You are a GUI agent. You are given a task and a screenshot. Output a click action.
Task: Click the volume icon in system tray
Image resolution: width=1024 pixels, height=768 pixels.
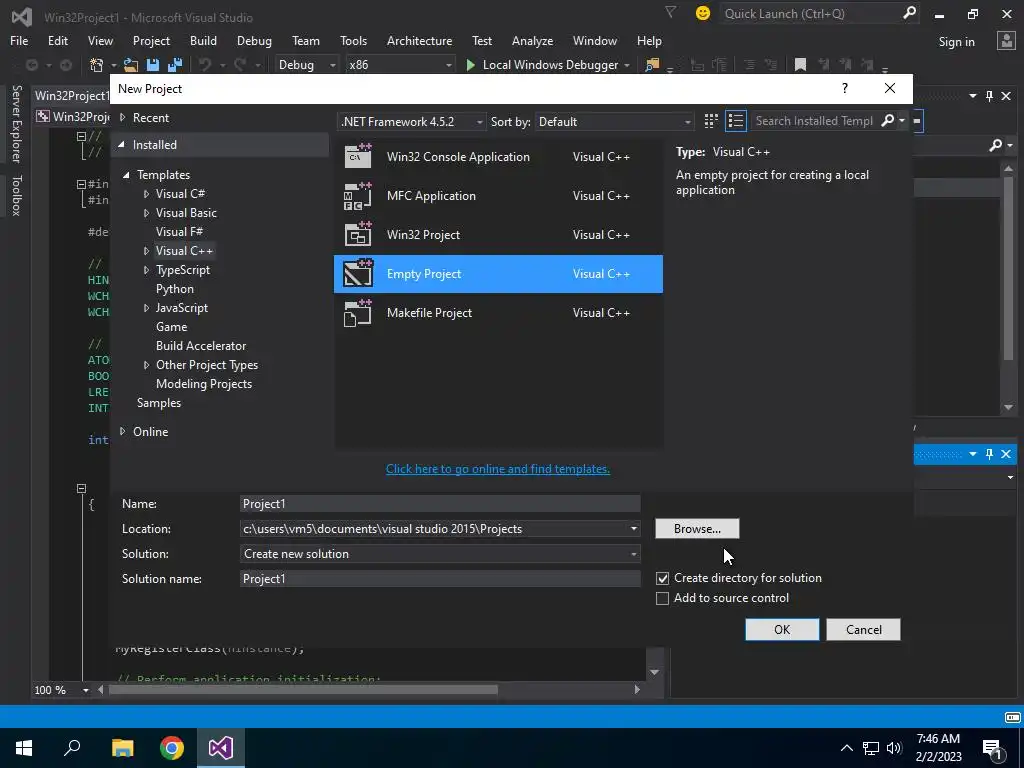point(894,748)
